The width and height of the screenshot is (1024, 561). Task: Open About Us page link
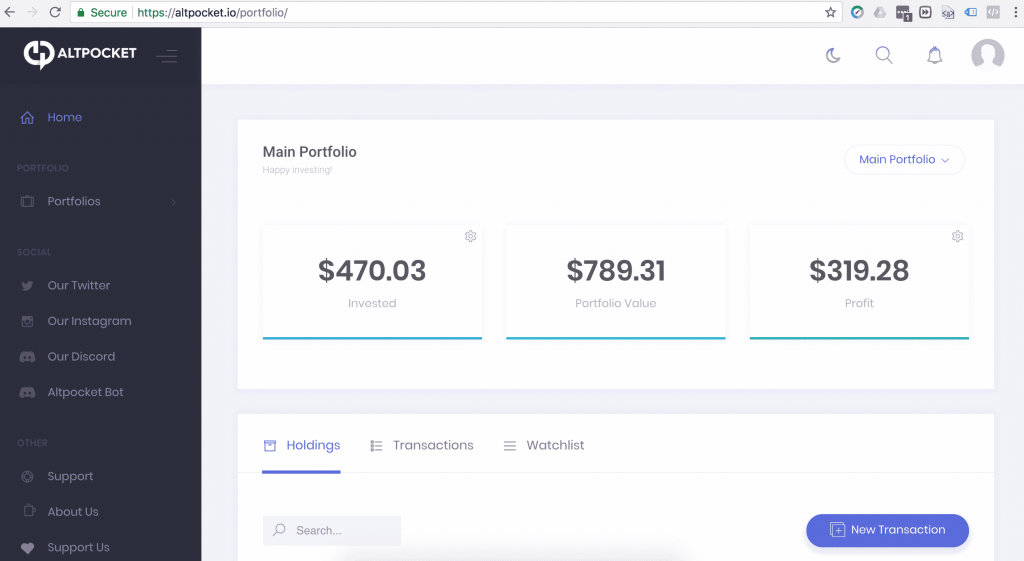click(x=73, y=512)
